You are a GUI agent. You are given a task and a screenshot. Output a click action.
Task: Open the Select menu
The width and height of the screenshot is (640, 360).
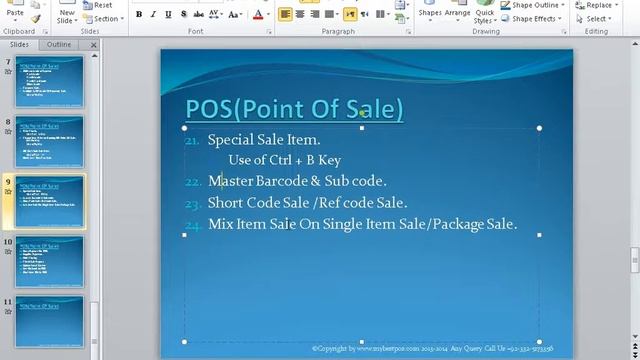pyautogui.click(x=594, y=19)
